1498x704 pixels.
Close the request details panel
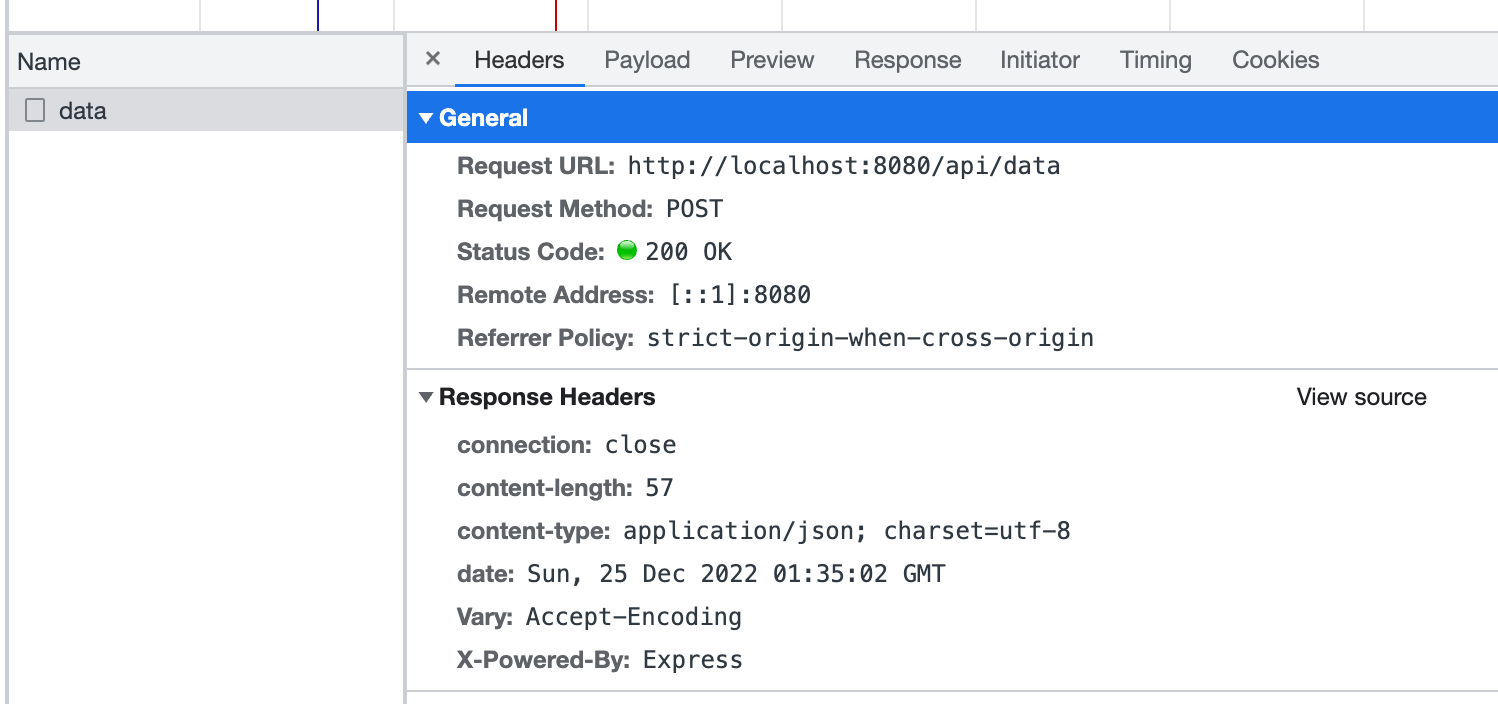point(433,59)
